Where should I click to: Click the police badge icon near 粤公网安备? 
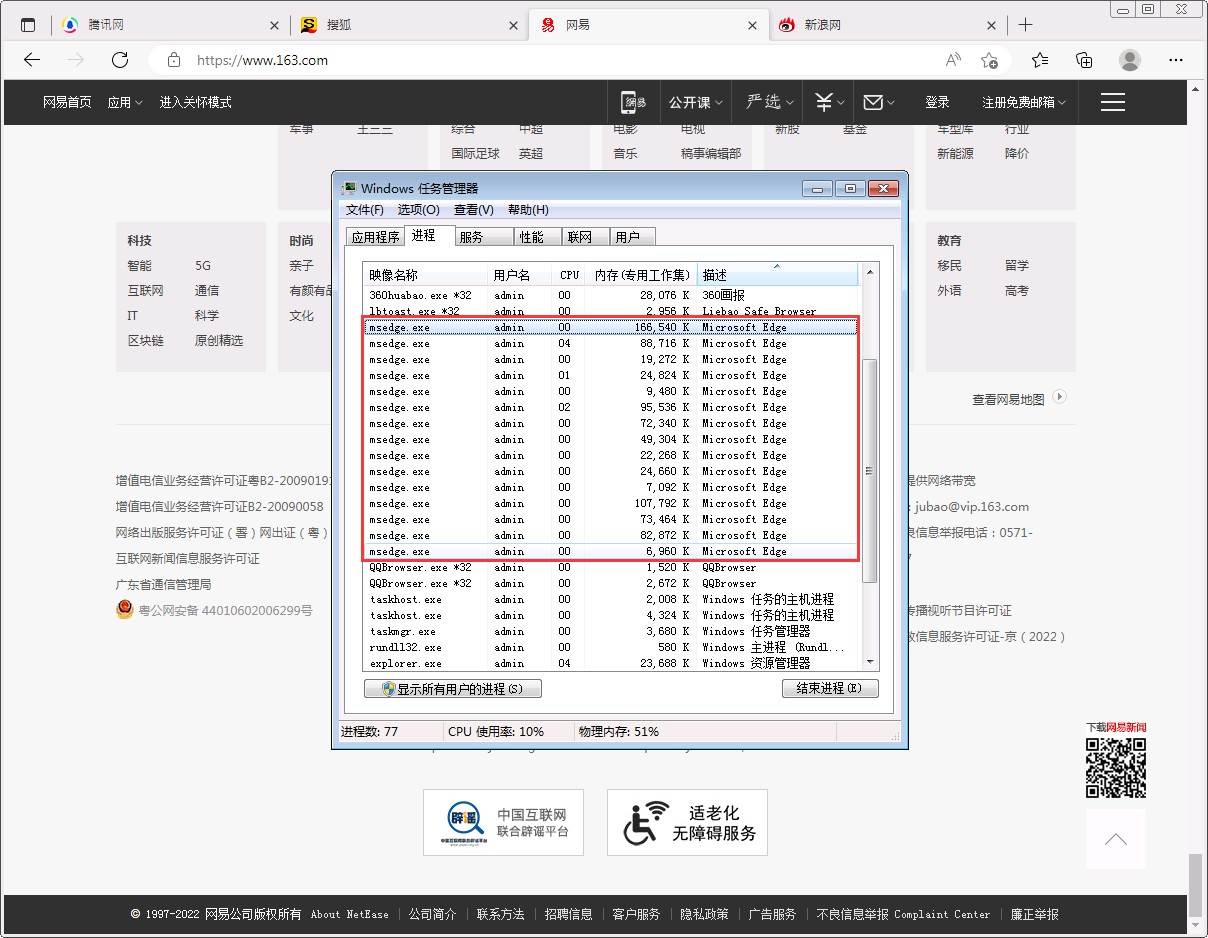[x=124, y=610]
